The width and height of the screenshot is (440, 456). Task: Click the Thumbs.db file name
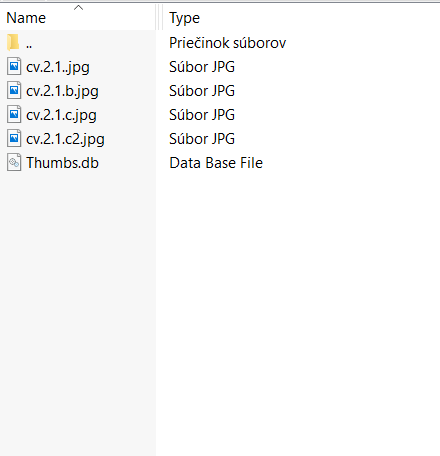click(x=62, y=163)
